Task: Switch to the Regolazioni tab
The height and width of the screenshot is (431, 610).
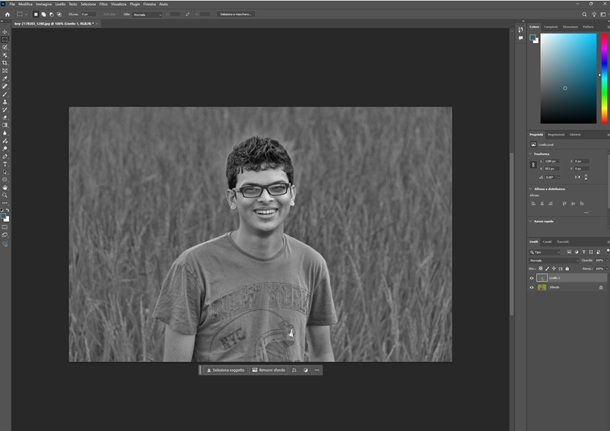Action: [x=556, y=135]
